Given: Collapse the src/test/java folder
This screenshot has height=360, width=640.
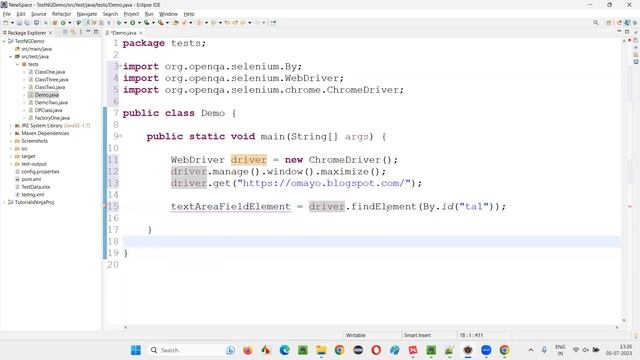Looking at the screenshot, I should (x=11, y=57).
